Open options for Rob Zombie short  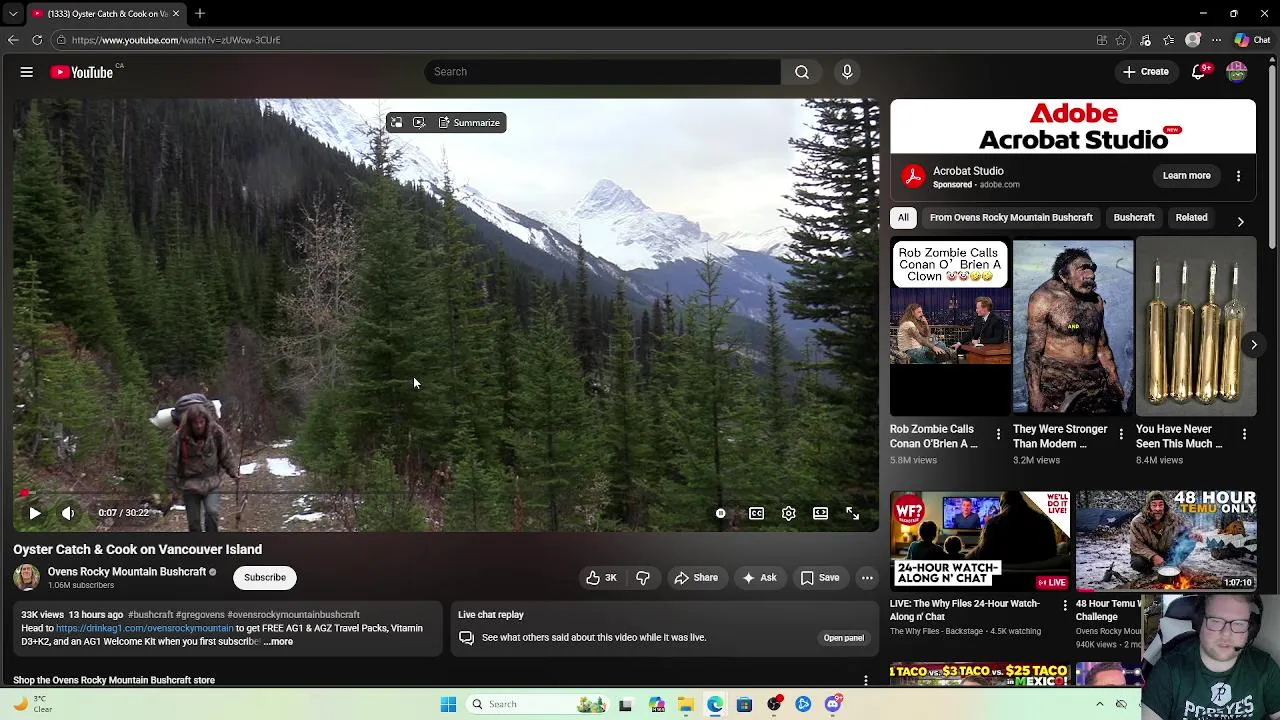[998, 435]
